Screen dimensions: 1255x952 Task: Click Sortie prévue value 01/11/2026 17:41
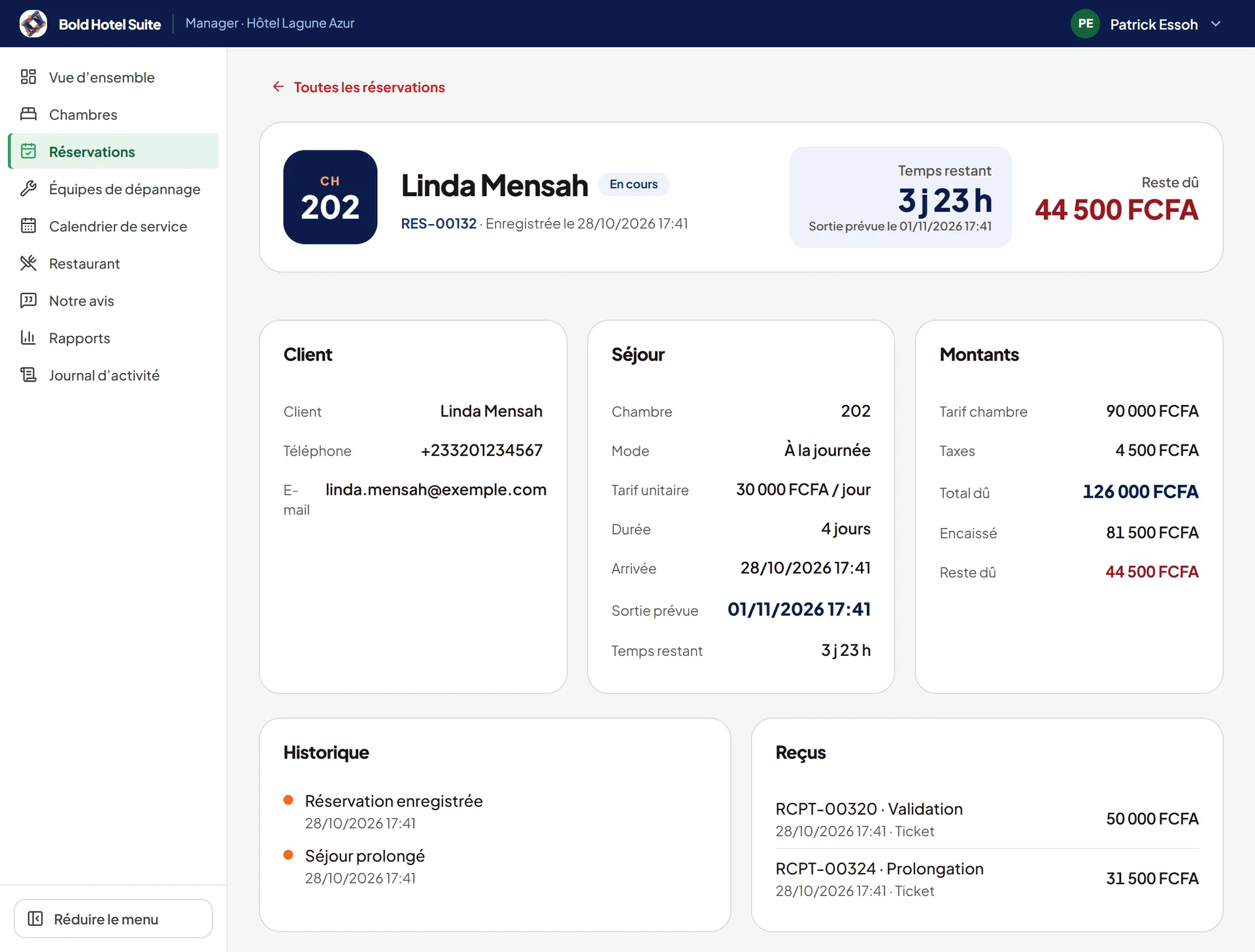coord(799,609)
